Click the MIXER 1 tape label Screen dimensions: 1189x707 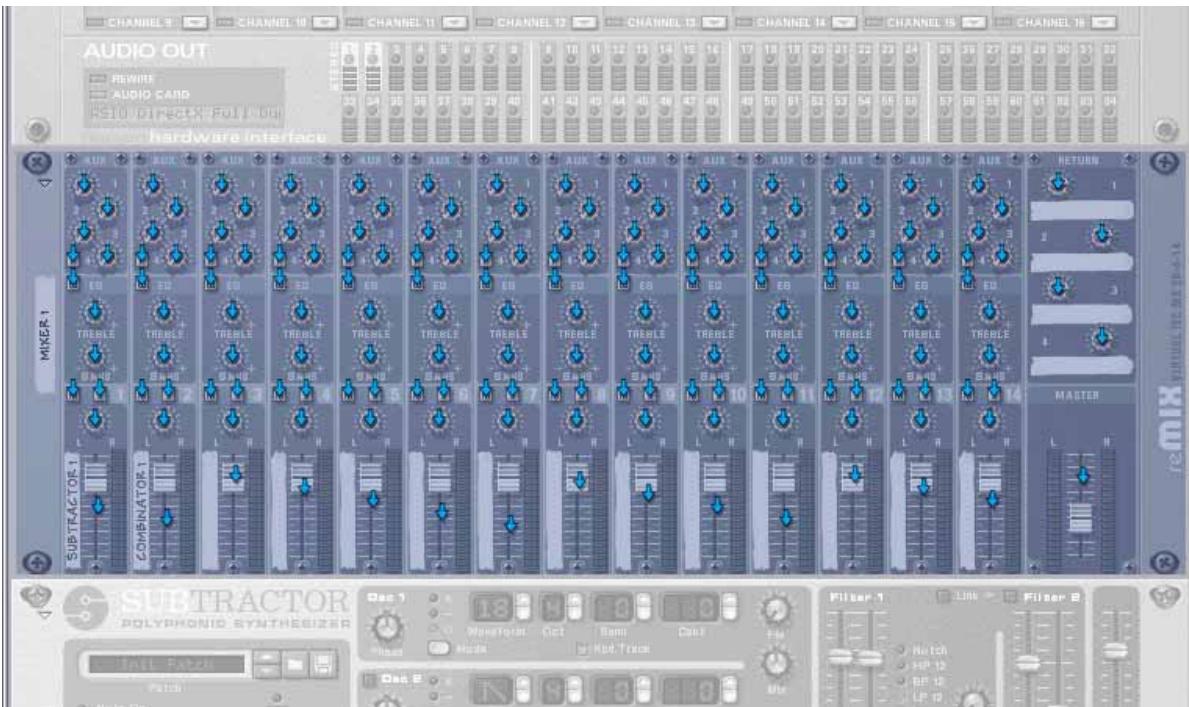[44, 335]
